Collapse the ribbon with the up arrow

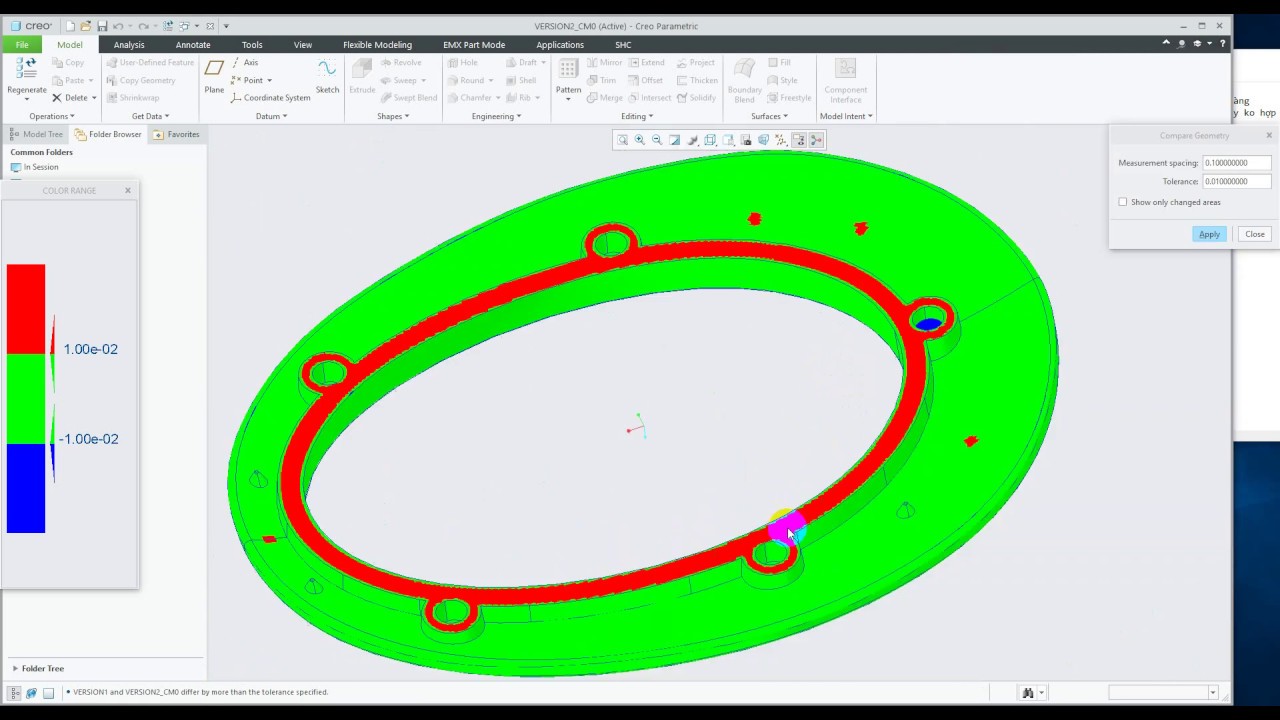(1166, 44)
